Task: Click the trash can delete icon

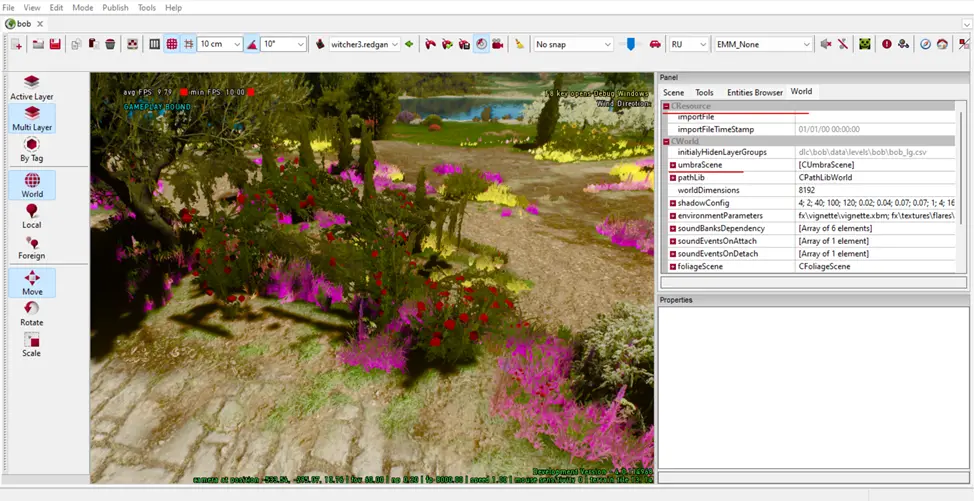Action: 110,44
